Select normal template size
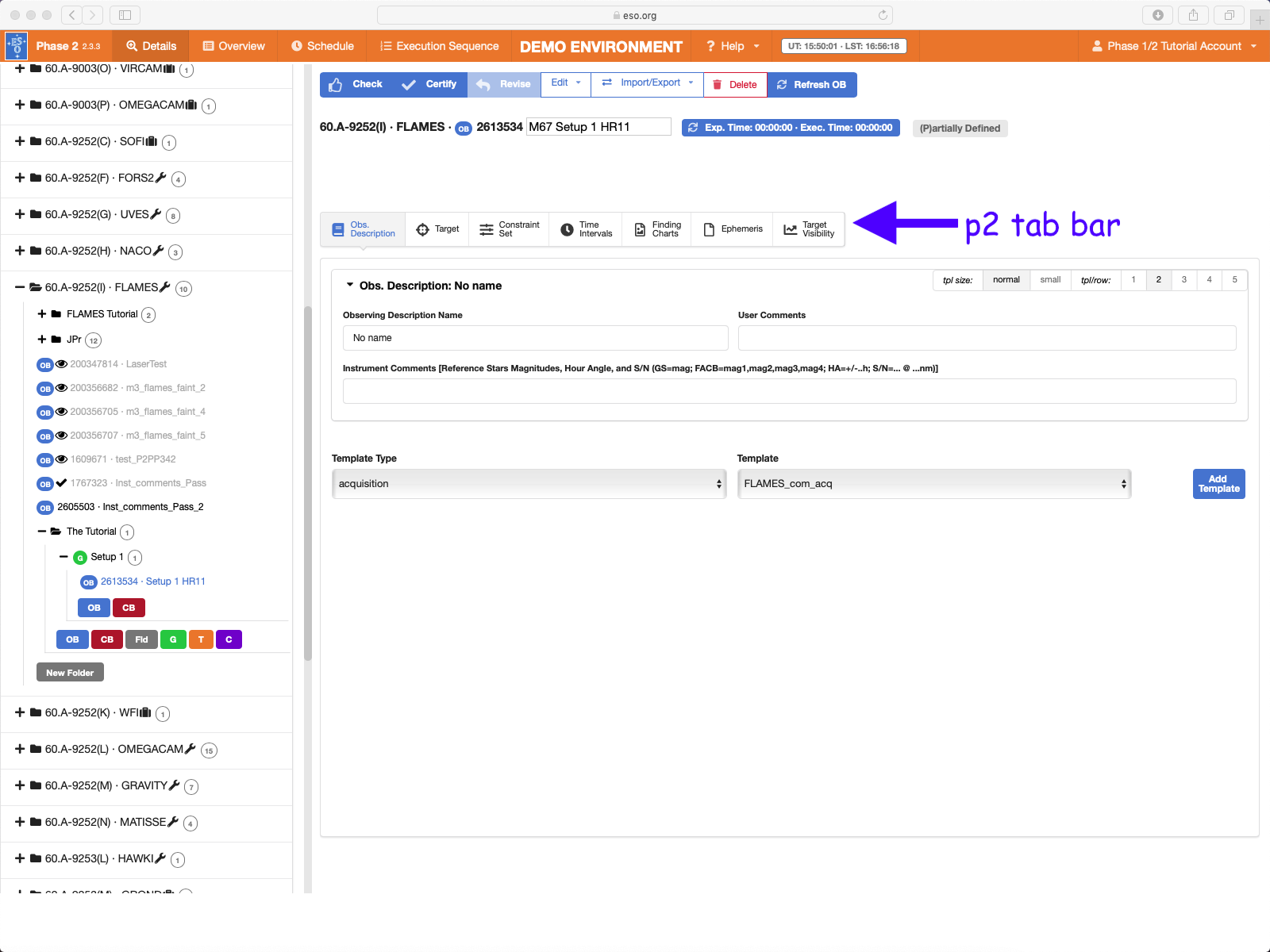 pyautogui.click(x=1006, y=280)
